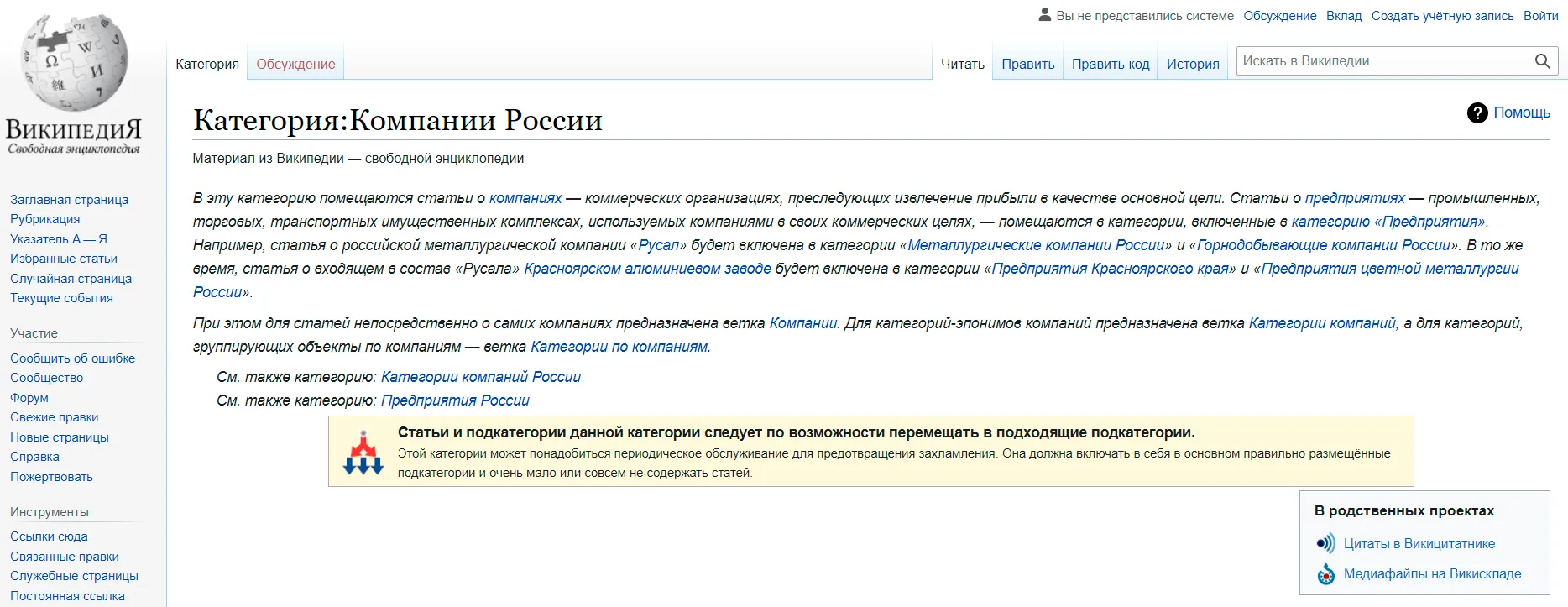
Task: Click the Помощь question mark icon
Action: [x=1477, y=113]
